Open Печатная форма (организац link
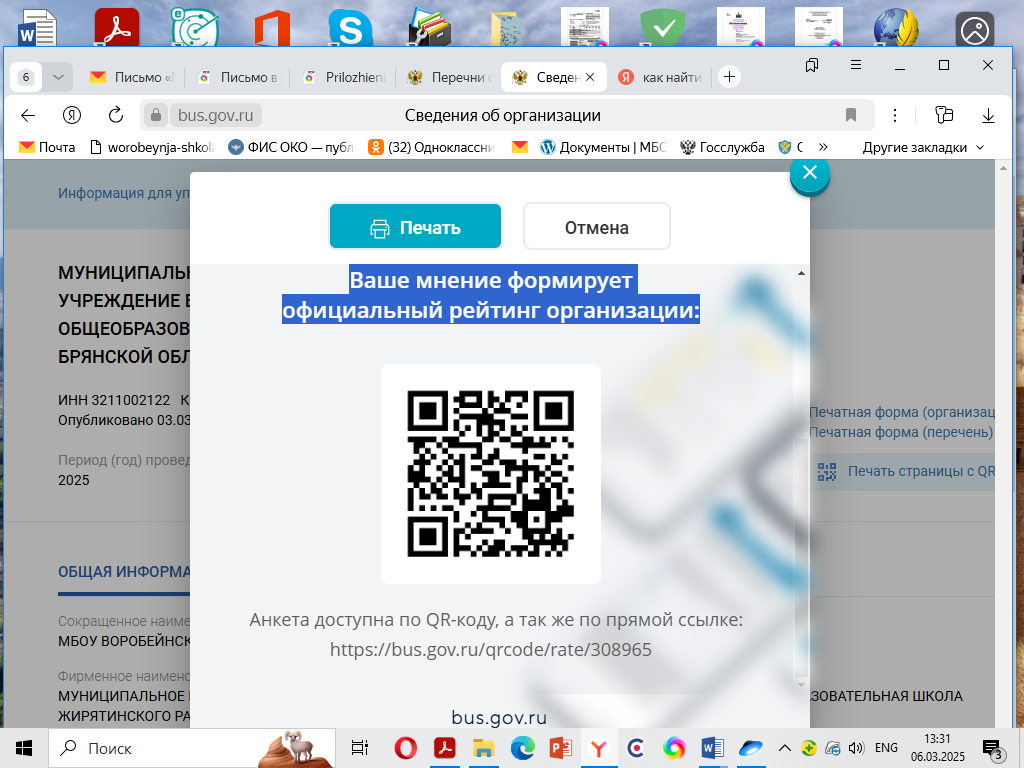This screenshot has height=768, width=1024. point(902,412)
